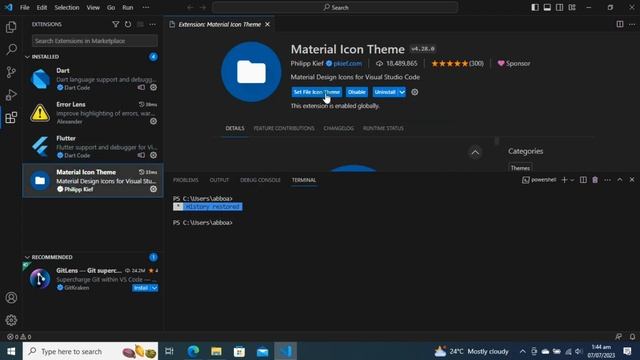Uninstall the Material Icon Theme extension

385,92
